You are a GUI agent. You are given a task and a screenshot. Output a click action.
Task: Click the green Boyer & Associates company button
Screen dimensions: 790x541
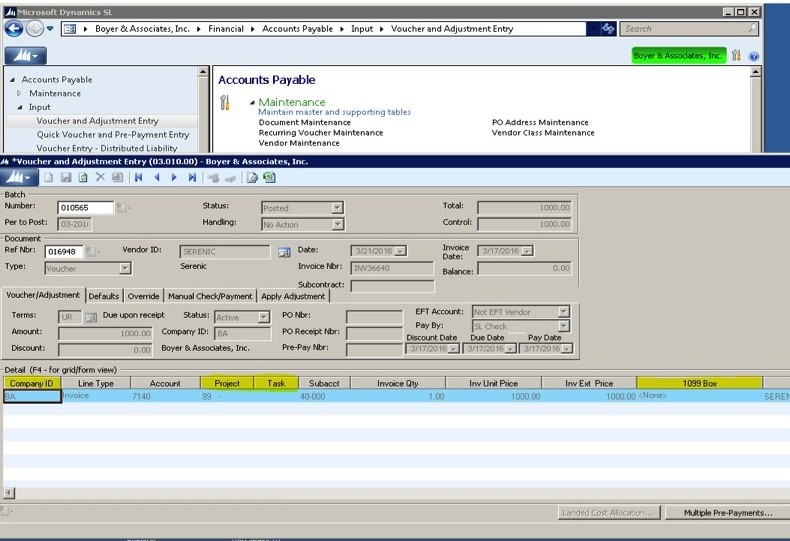pyautogui.click(x=679, y=55)
